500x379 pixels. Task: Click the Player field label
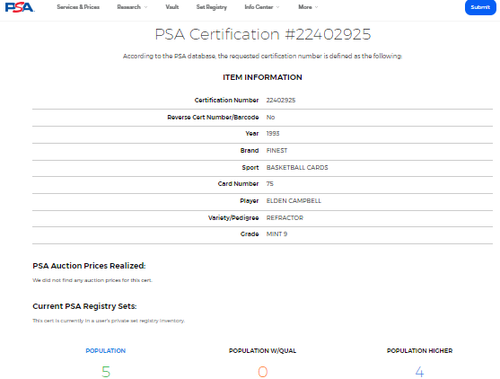(x=249, y=201)
